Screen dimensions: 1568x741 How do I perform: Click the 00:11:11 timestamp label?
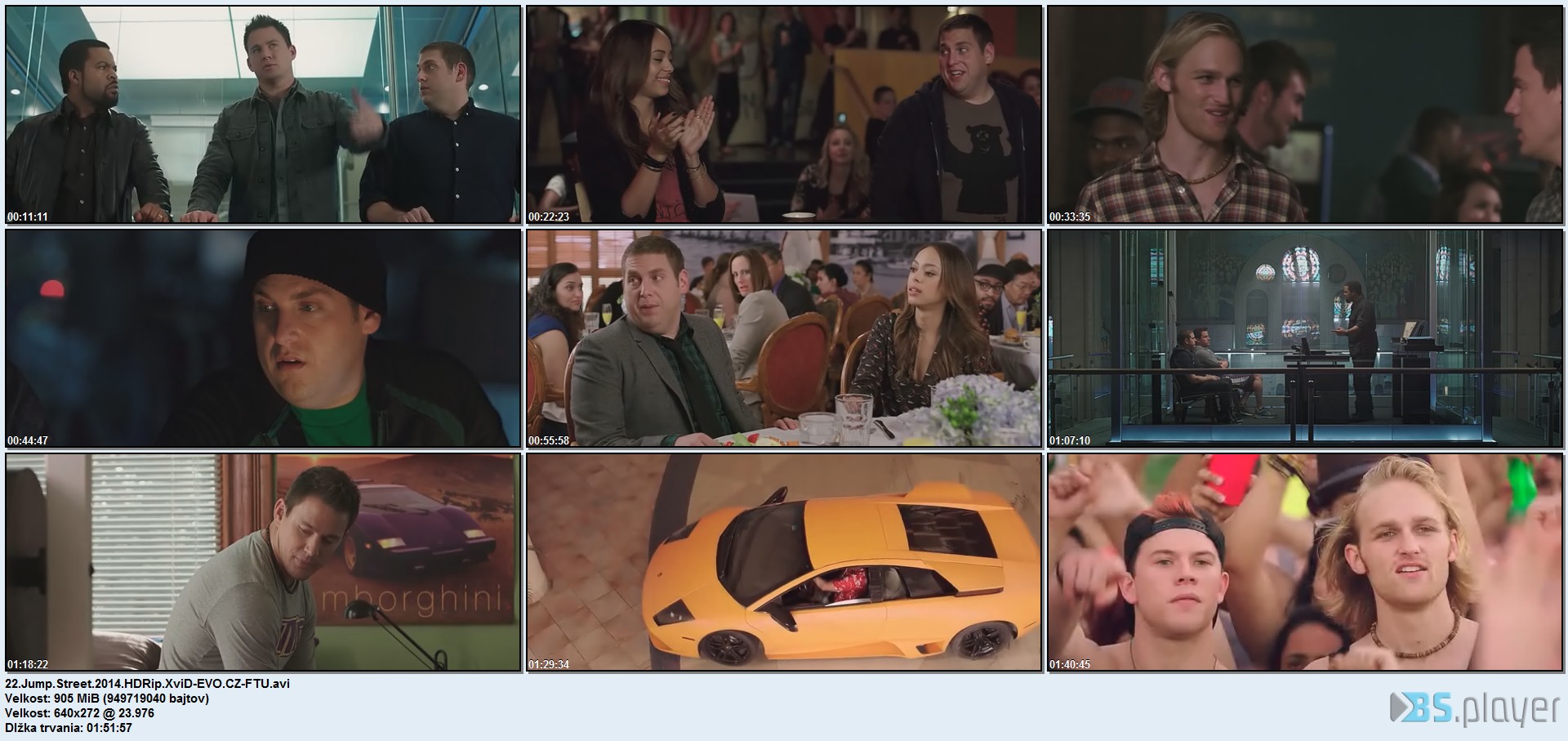click(28, 217)
